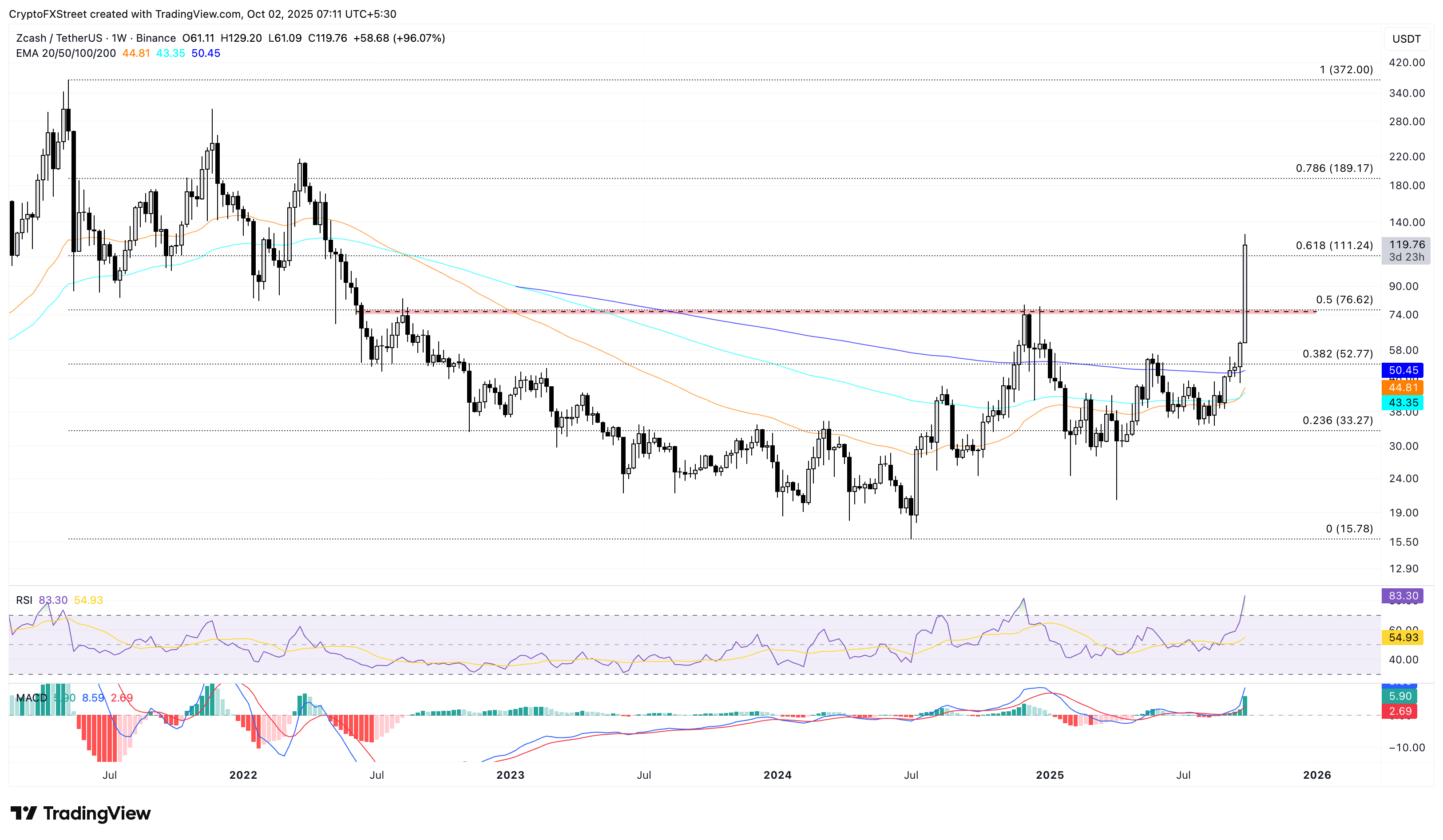Image resolution: width=1443 pixels, height=840 pixels.
Task: Select the RSI indicator legend label
Action: pyautogui.click(x=24, y=600)
